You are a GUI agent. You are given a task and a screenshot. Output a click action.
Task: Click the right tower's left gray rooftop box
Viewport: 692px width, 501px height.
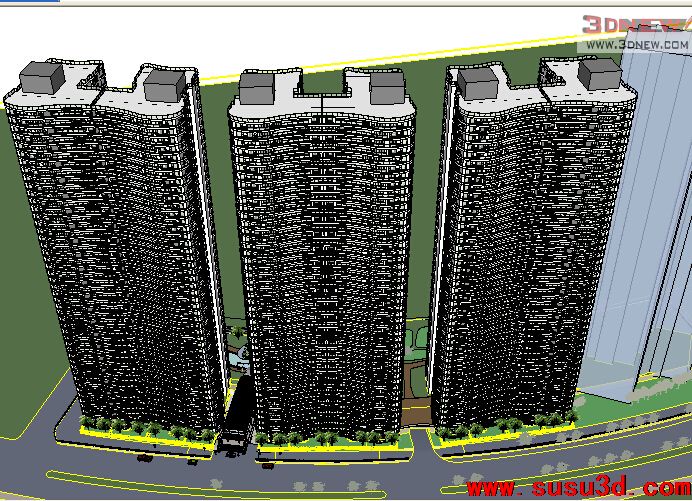click(478, 83)
